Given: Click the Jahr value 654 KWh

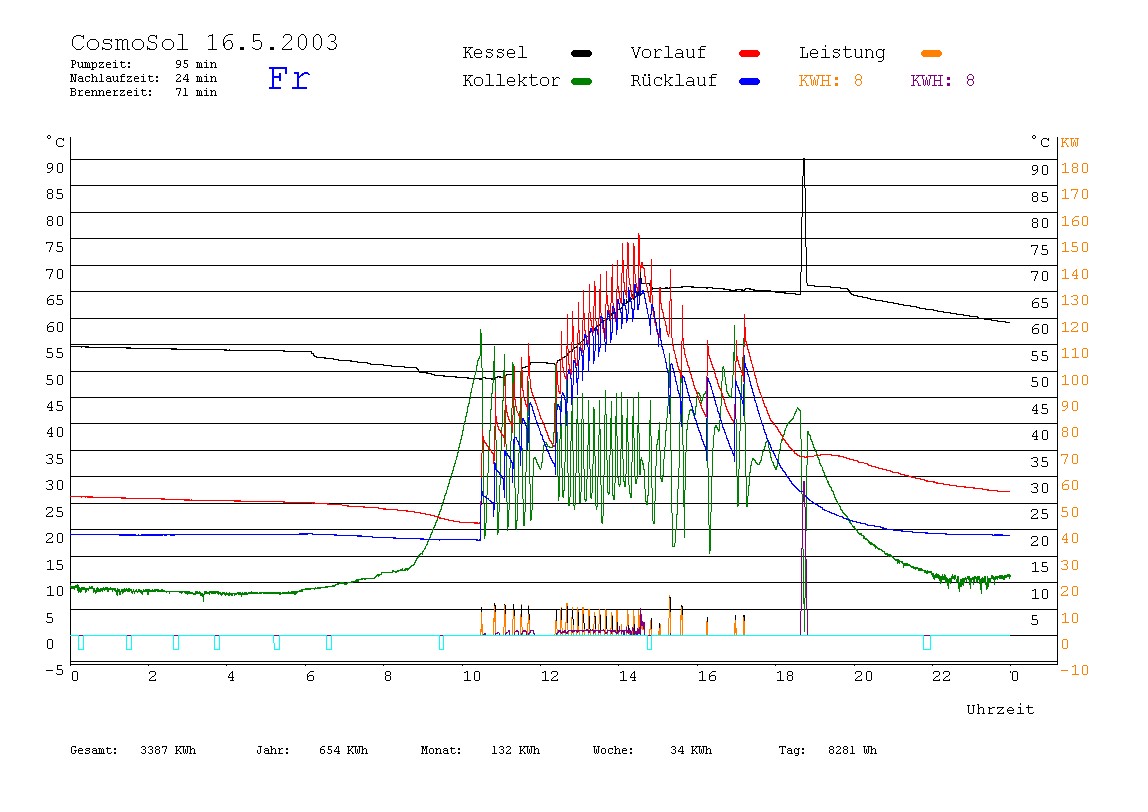Looking at the screenshot, I should coord(343,750).
